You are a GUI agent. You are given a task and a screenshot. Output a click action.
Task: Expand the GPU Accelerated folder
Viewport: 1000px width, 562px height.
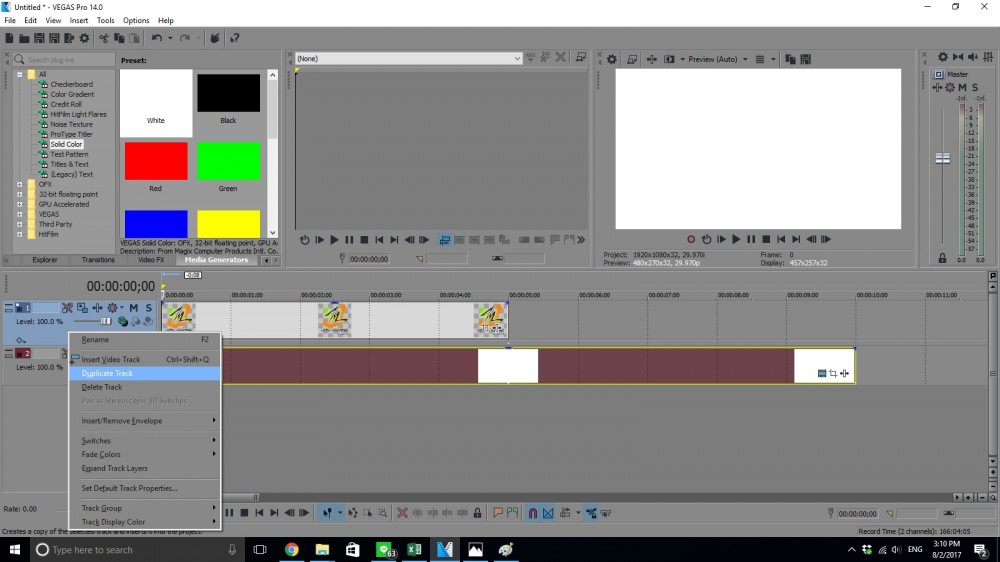point(19,205)
